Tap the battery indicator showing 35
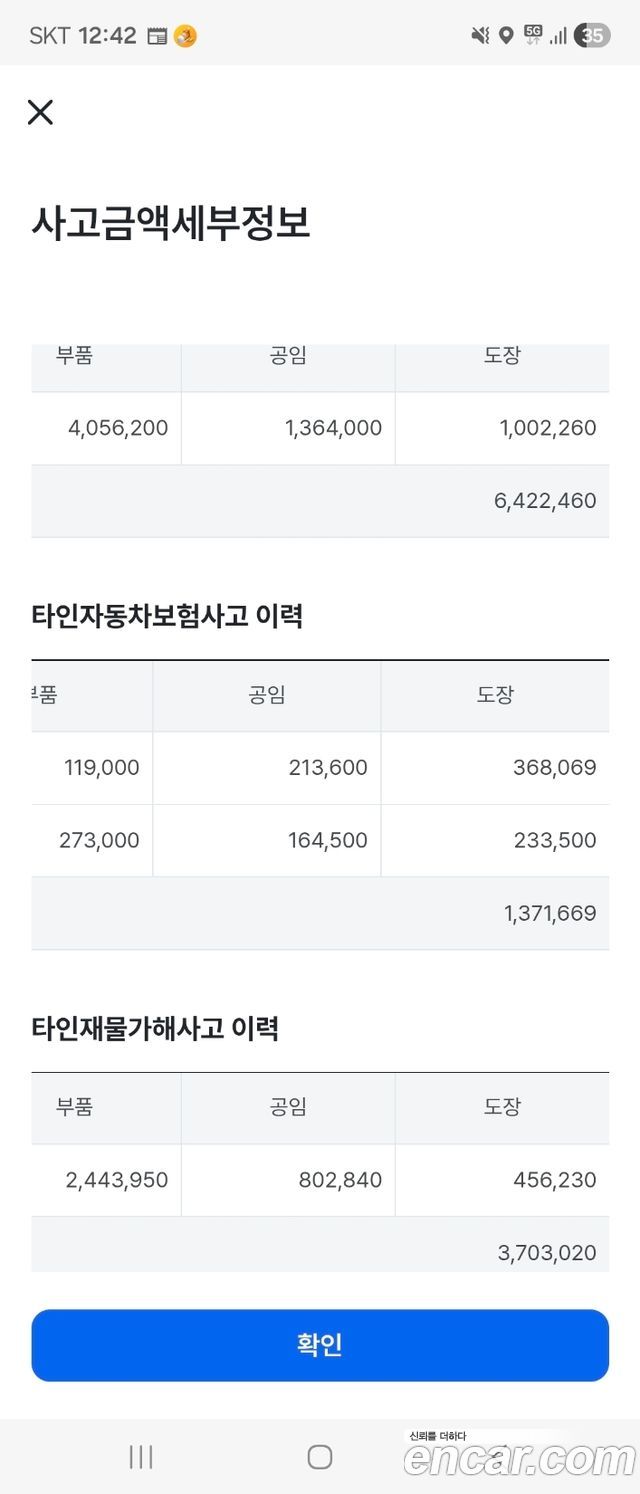 (x=592, y=36)
